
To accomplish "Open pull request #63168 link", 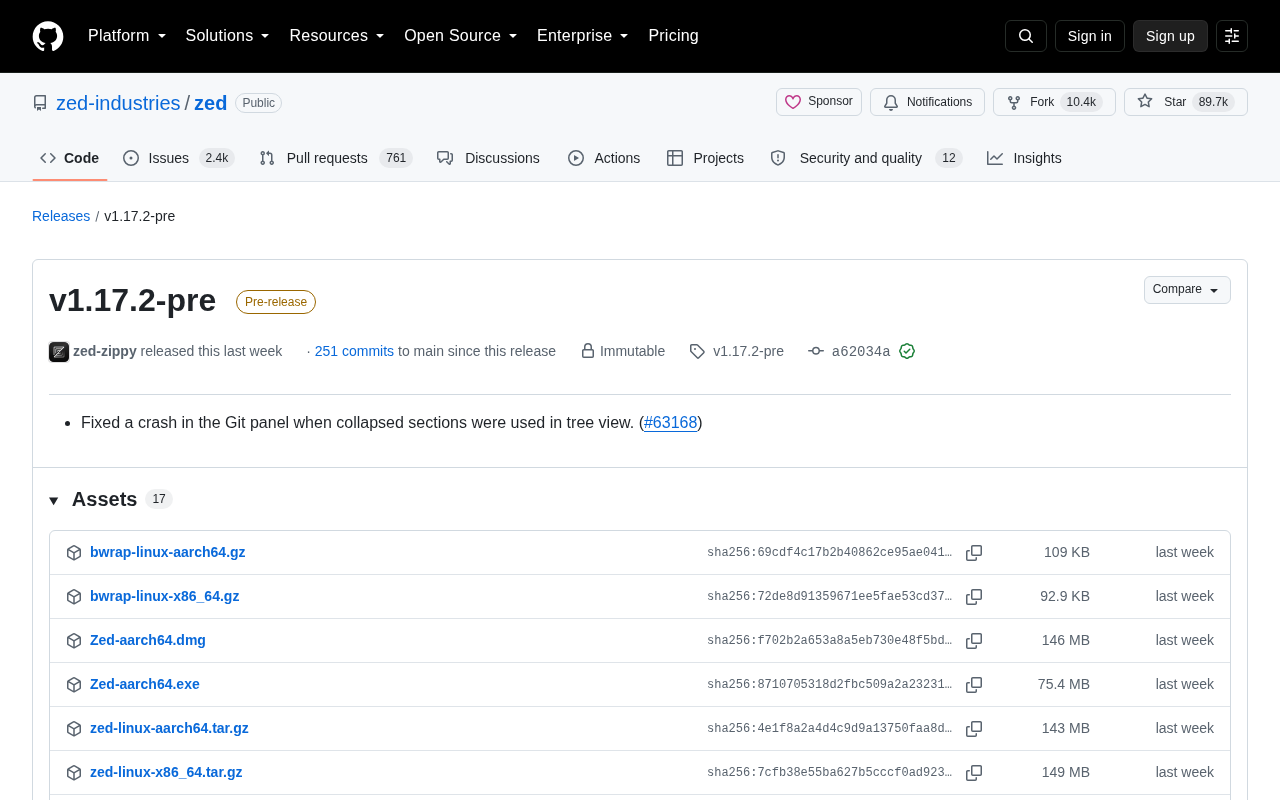I will click(x=671, y=423).
